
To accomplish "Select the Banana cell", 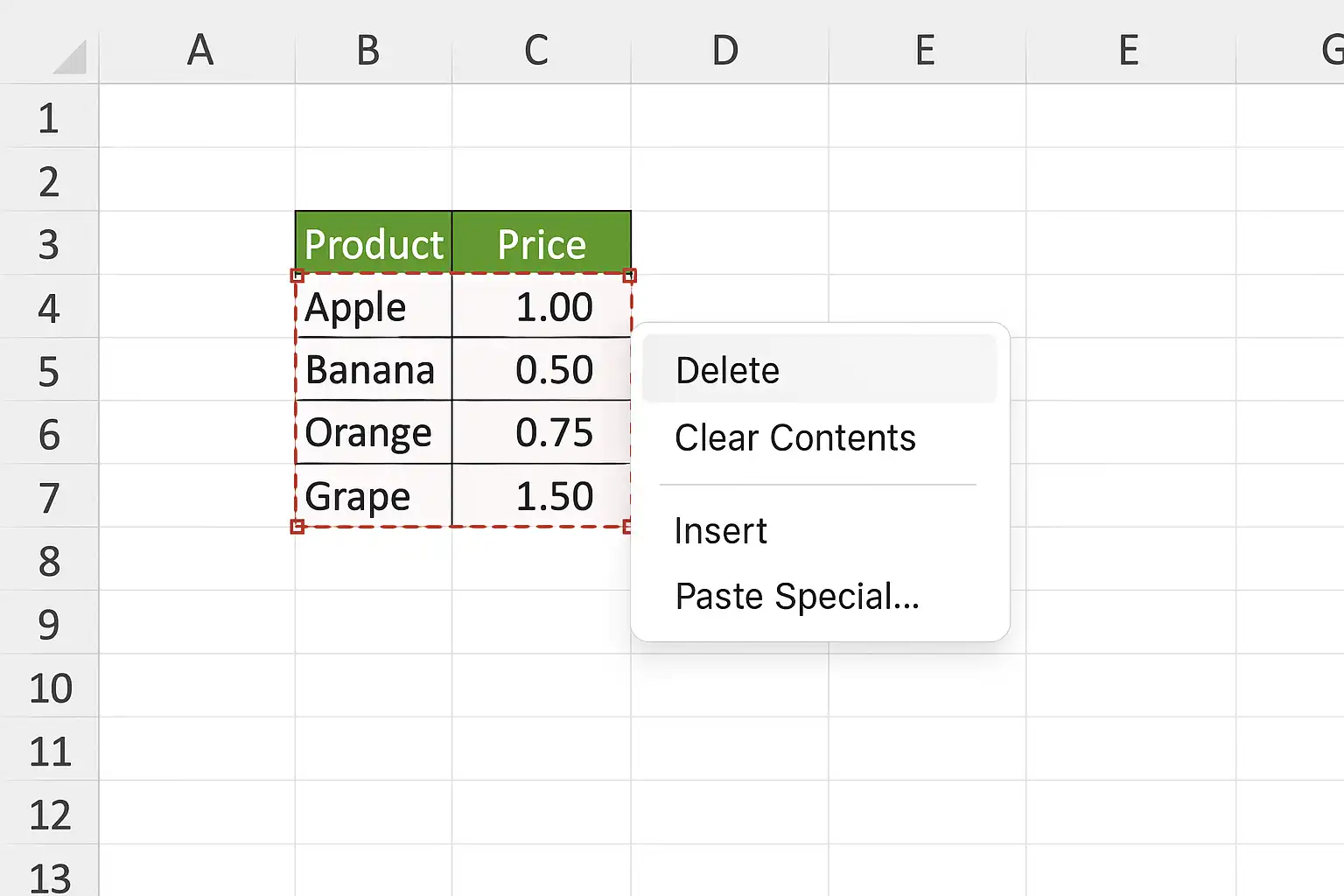I will point(374,369).
